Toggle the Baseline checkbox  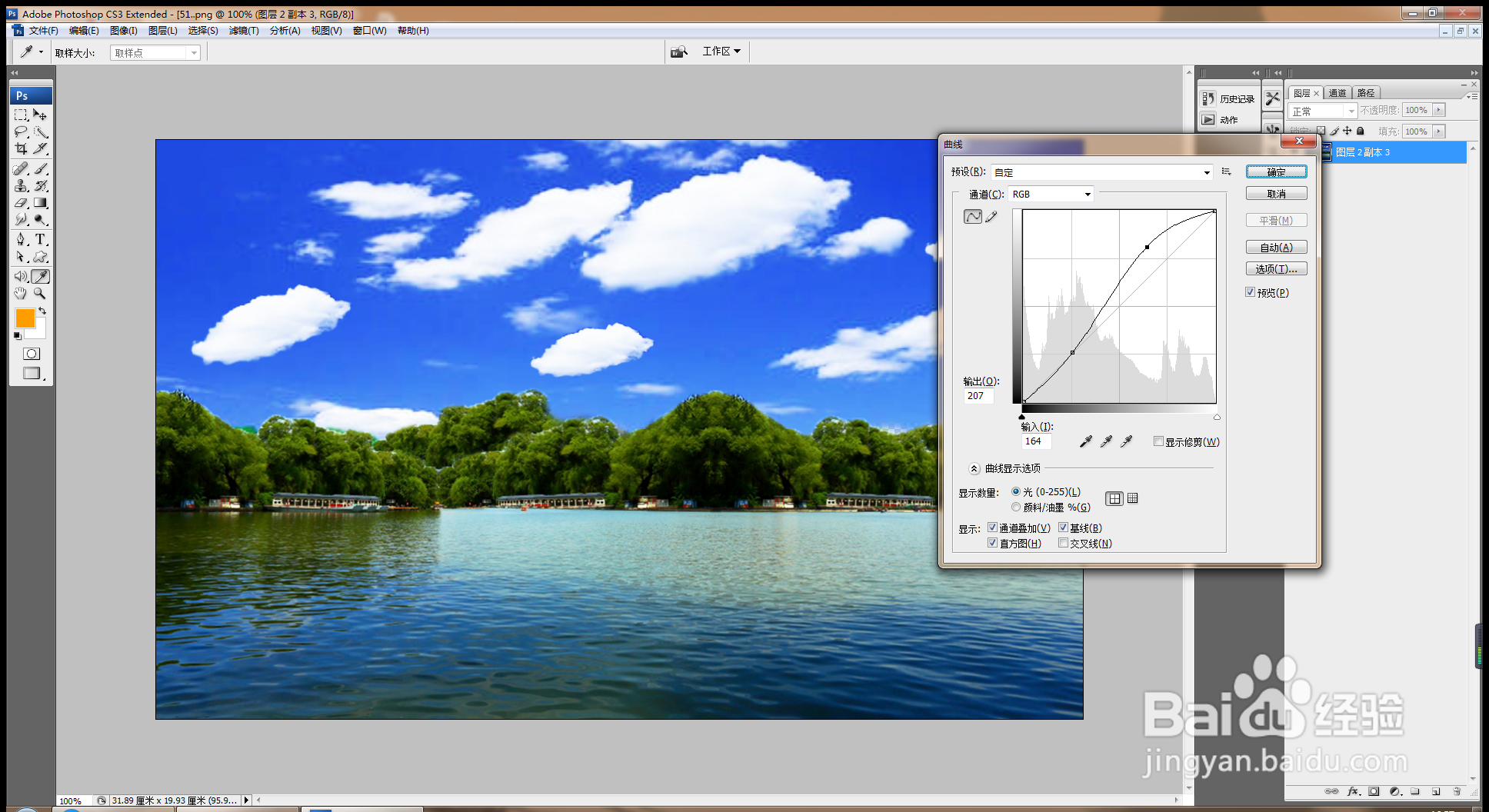point(1064,527)
